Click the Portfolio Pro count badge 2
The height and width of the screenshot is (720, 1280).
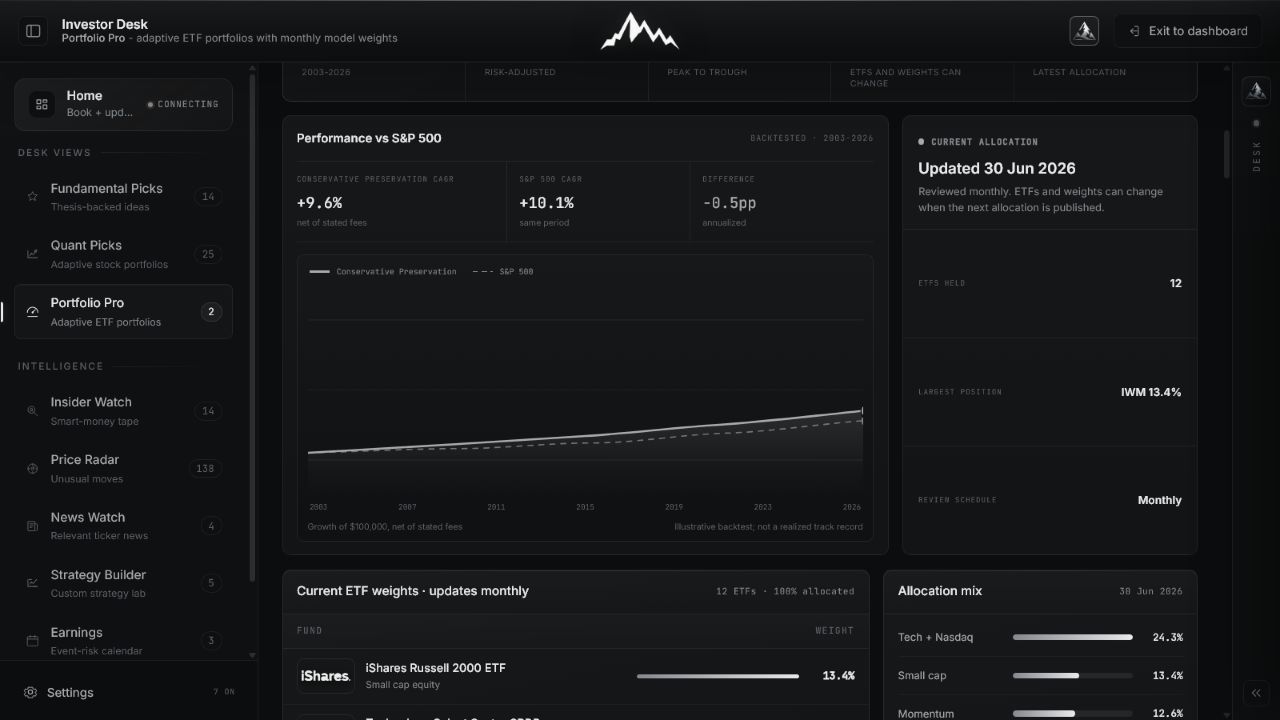(211, 312)
